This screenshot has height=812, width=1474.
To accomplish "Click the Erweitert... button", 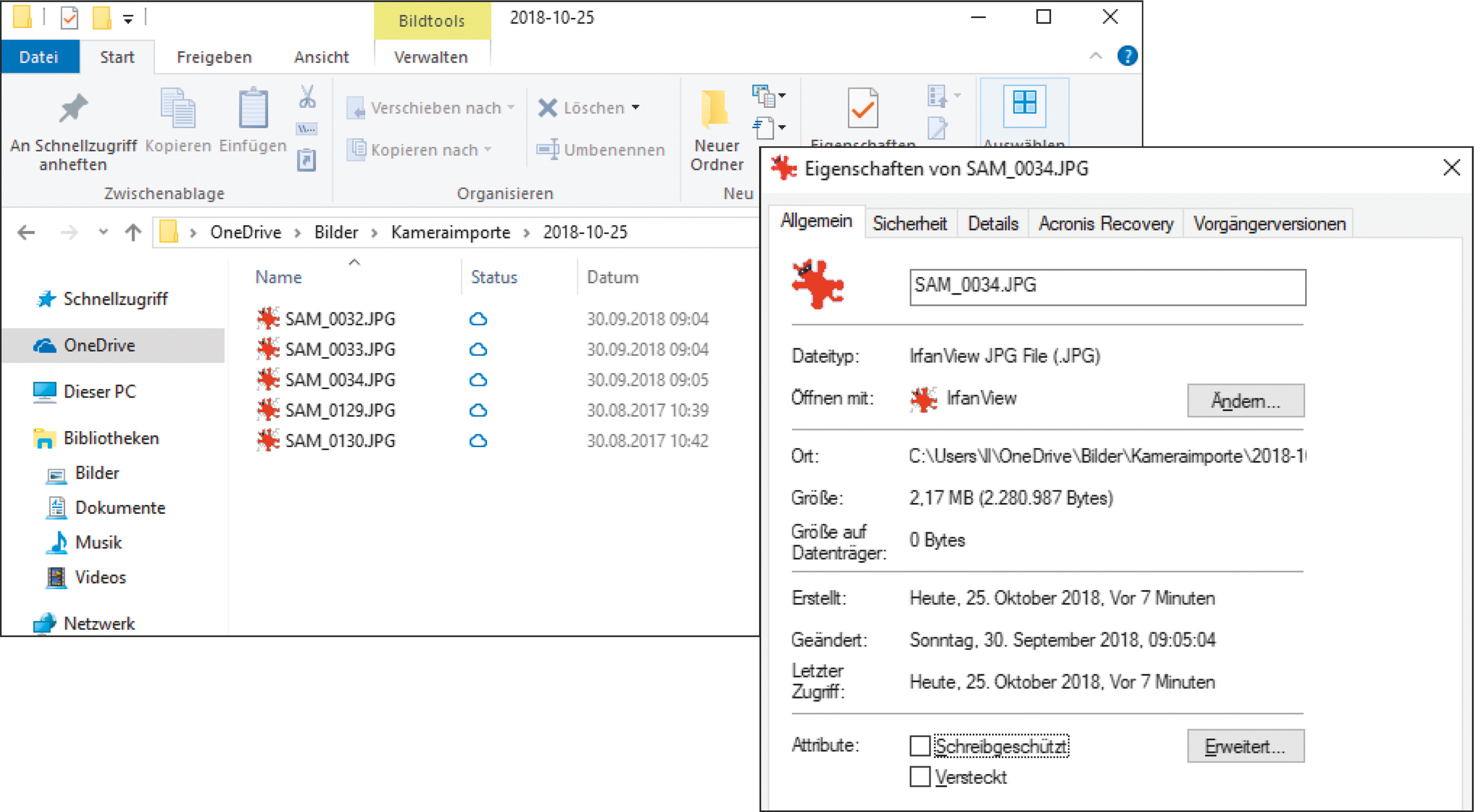I will pos(1245,746).
